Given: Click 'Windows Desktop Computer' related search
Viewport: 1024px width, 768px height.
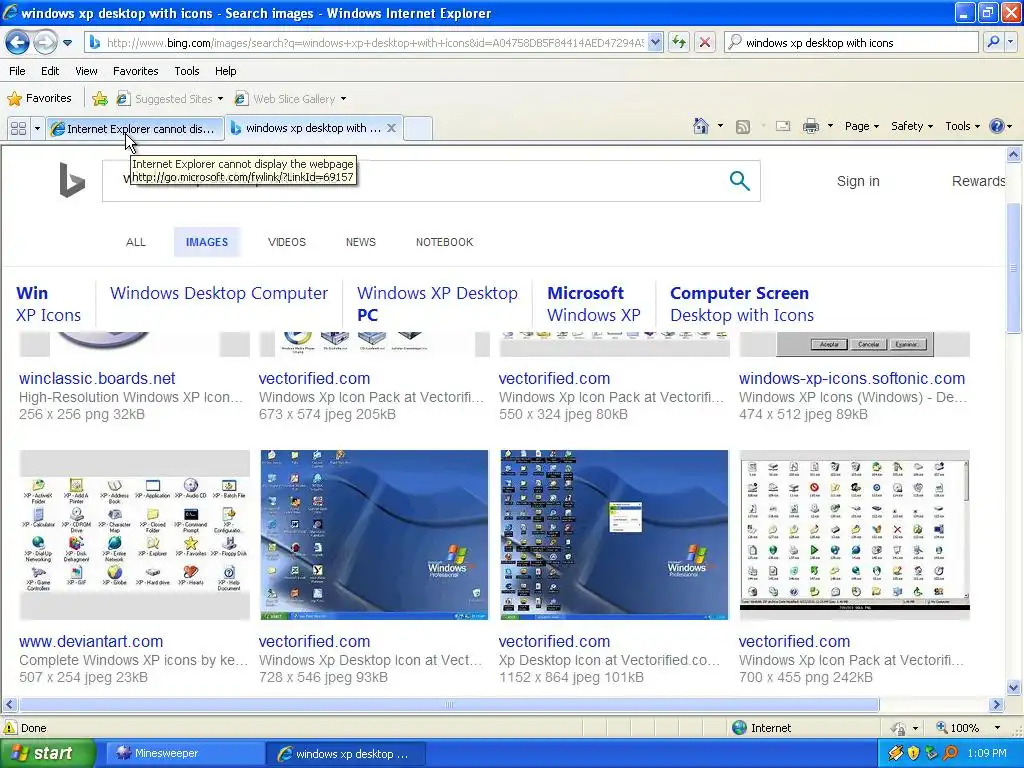Looking at the screenshot, I should coord(219,293).
